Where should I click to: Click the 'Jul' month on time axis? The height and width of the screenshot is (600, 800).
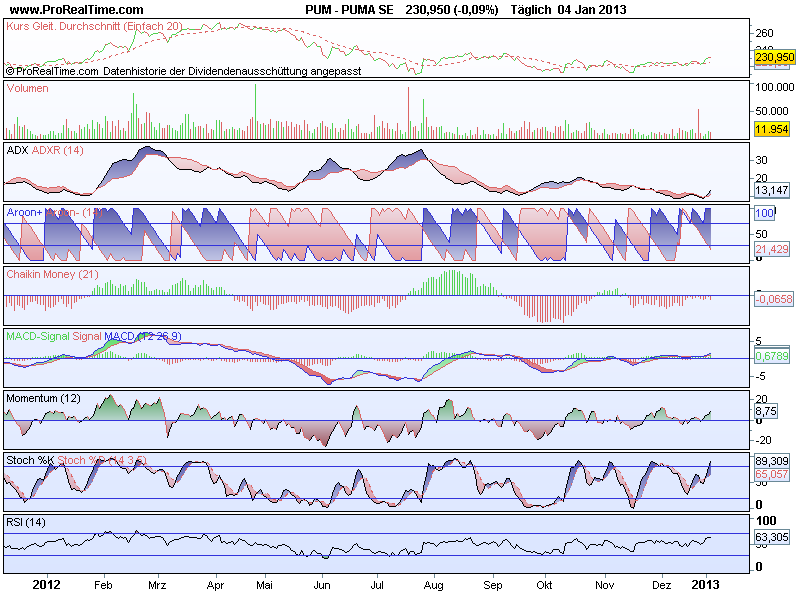pos(377,585)
